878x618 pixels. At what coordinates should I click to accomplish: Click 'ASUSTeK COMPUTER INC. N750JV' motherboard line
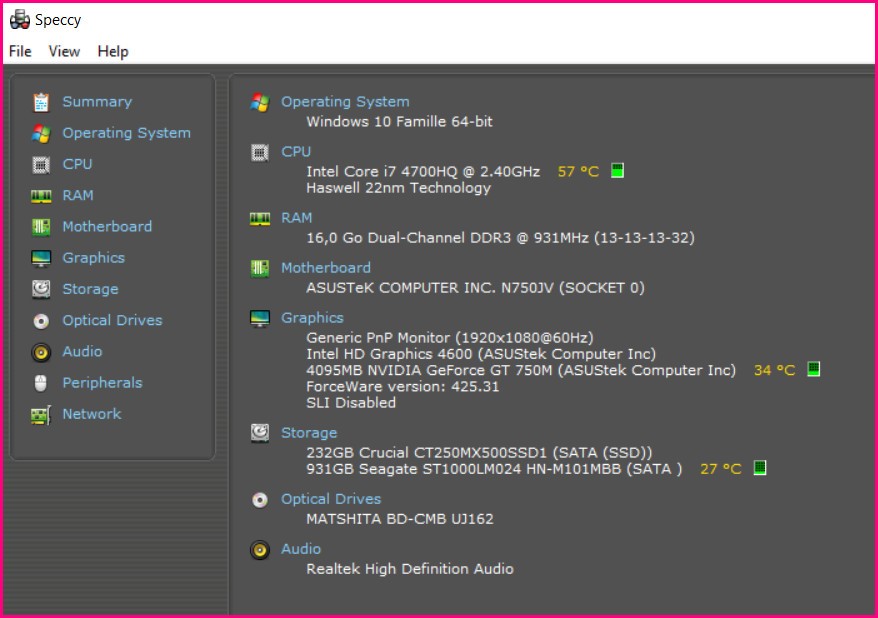(x=475, y=287)
